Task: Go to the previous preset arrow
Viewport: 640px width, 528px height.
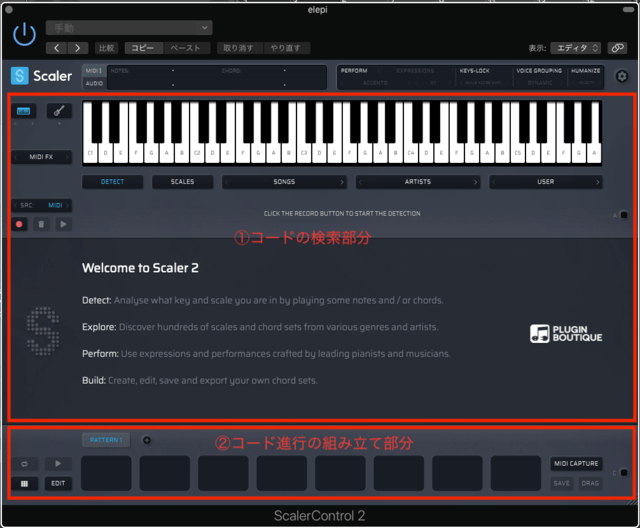Action: 57,48
